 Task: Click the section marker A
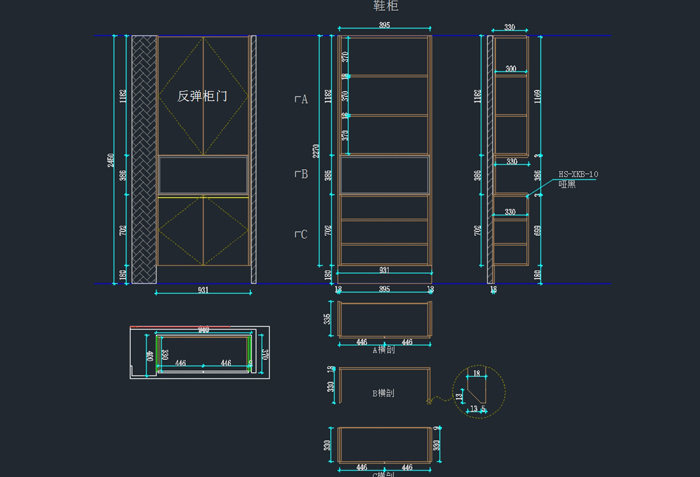(300, 99)
